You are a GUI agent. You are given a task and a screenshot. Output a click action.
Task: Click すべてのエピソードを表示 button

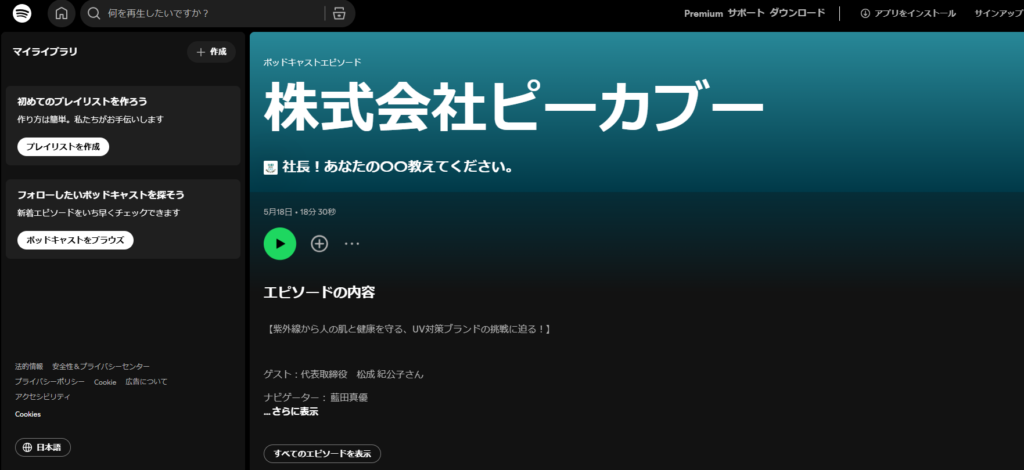[323, 454]
